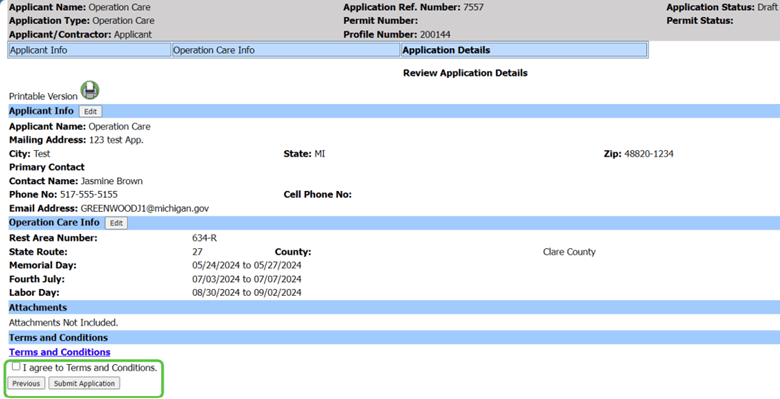Click Profile Number 200144

tap(435, 35)
